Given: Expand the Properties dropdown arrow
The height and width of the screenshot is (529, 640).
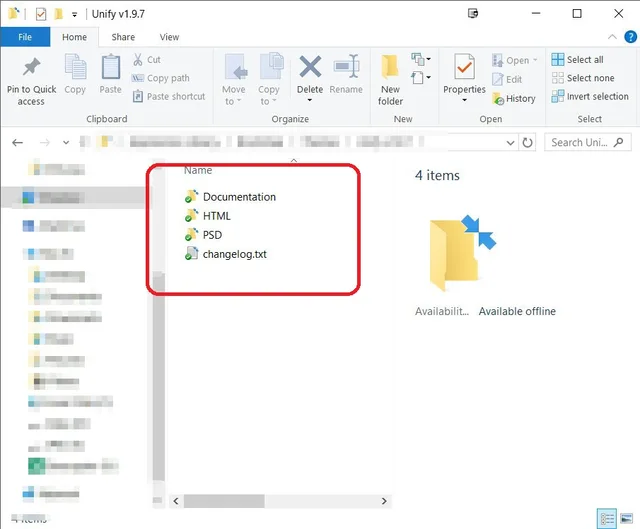Looking at the screenshot, I should pos(464,100).
